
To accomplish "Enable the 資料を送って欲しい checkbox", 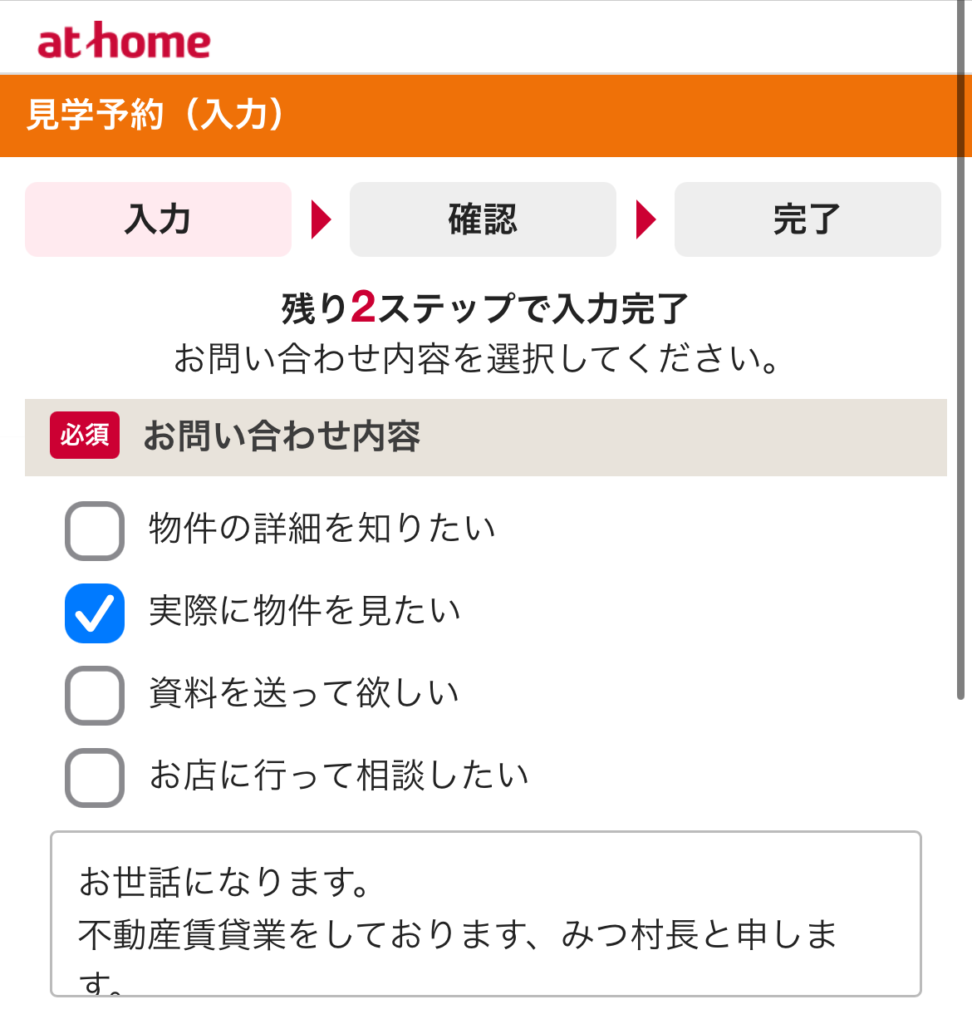I will pos(95,694).
